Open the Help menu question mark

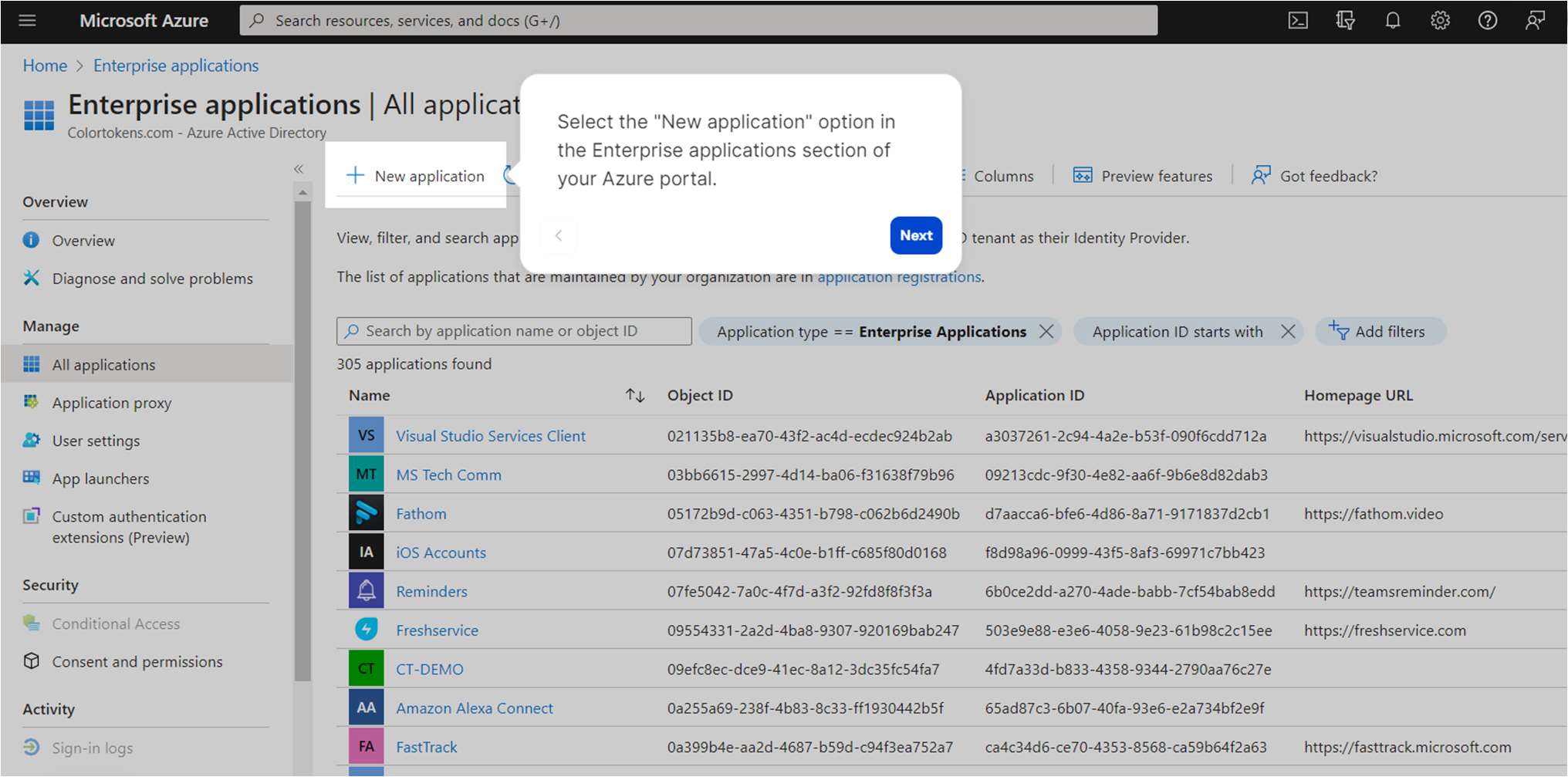click(x=1487, y=20)
